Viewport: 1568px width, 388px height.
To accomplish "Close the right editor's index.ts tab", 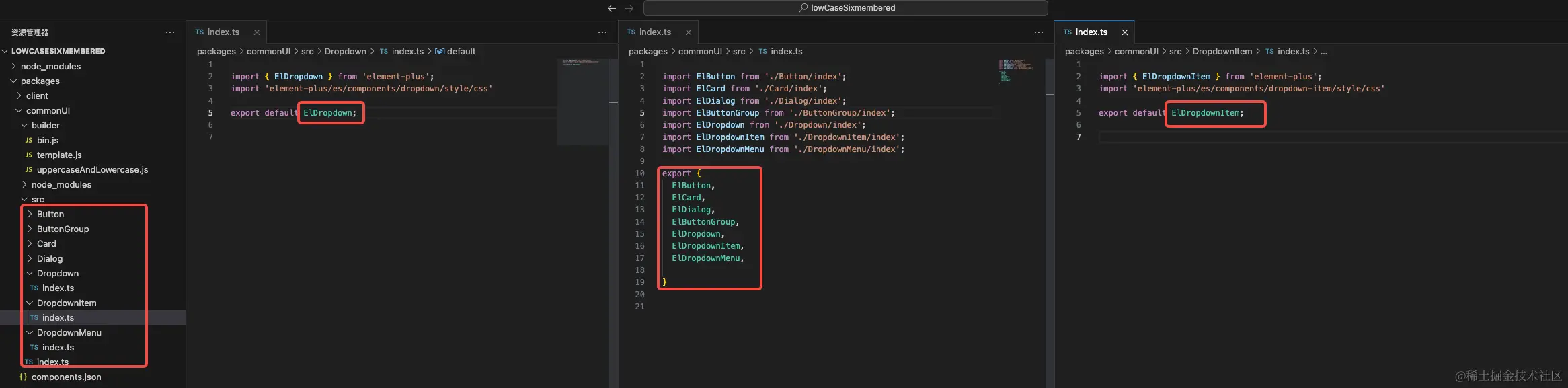I will 1125,32.
